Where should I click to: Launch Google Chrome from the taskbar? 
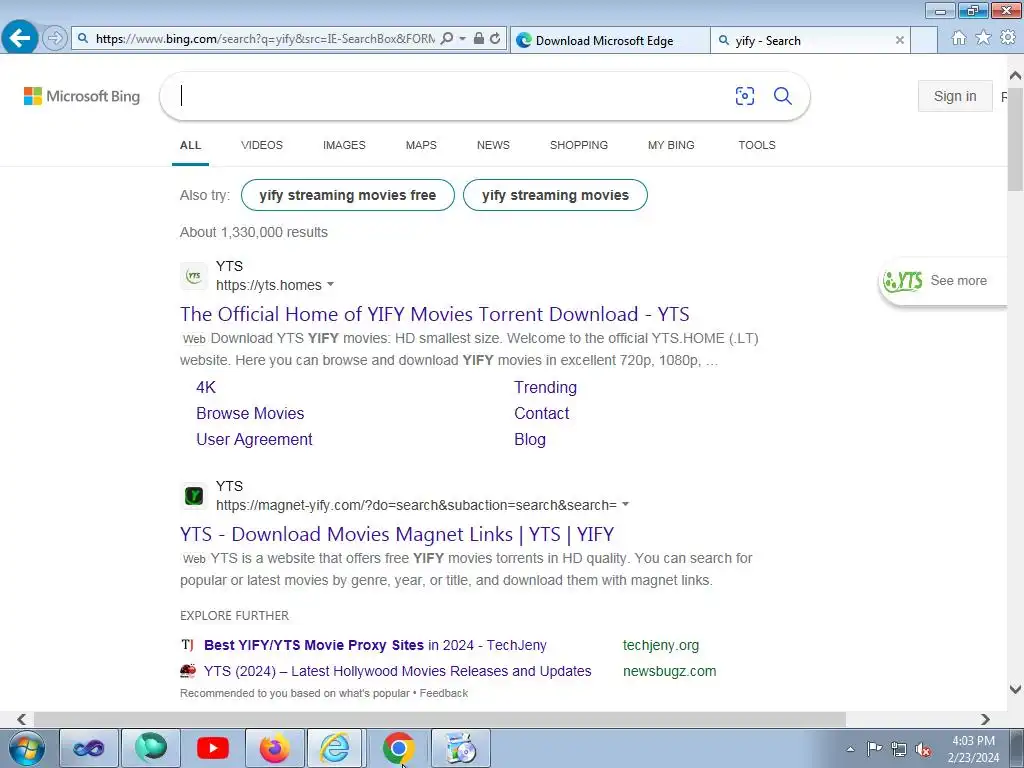click(398, 748)
